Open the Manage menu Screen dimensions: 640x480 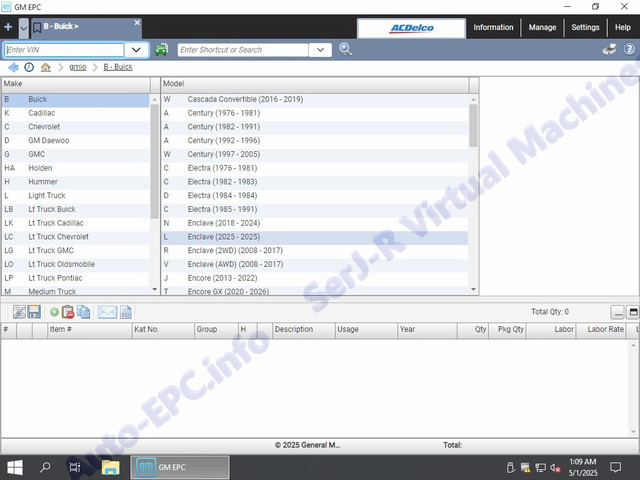coord(542,27)
